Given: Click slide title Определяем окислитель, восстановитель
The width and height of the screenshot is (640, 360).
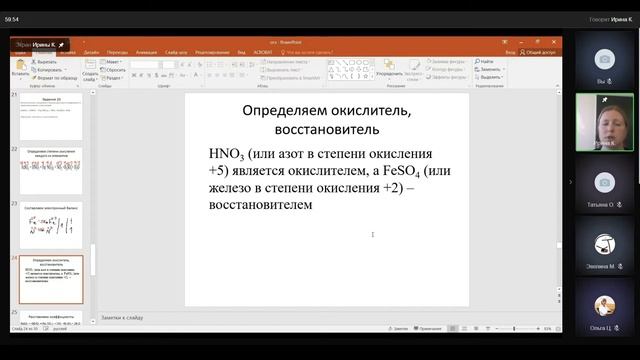Looking at the screenshot, I should click(x=327, y=120).
